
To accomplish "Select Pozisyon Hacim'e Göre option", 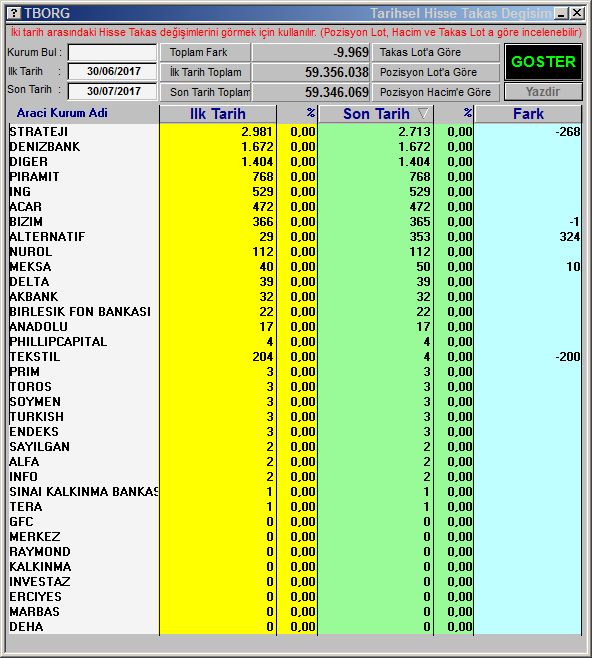I will pos(436,92).
